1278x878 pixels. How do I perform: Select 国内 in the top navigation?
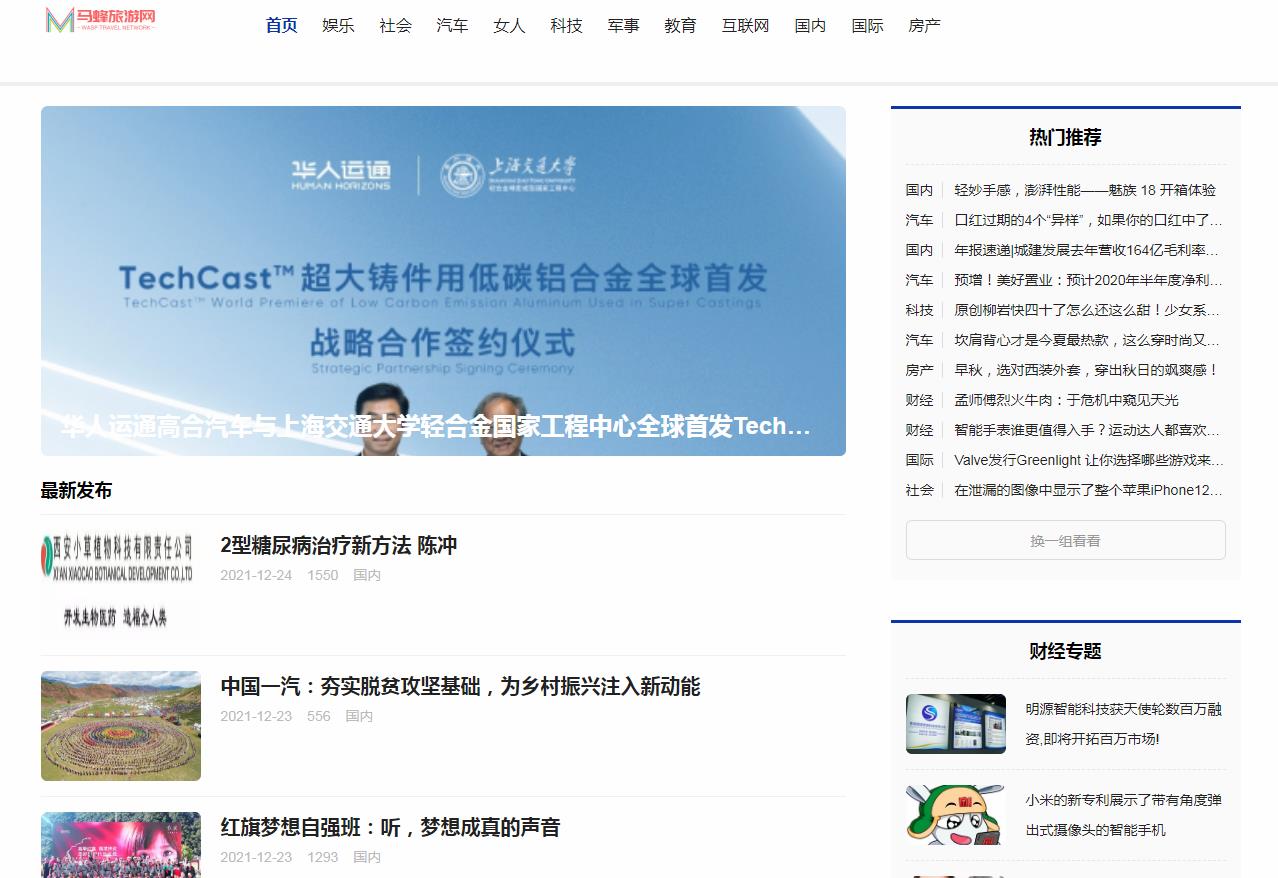pyautogui.click(x=810, y=26)
